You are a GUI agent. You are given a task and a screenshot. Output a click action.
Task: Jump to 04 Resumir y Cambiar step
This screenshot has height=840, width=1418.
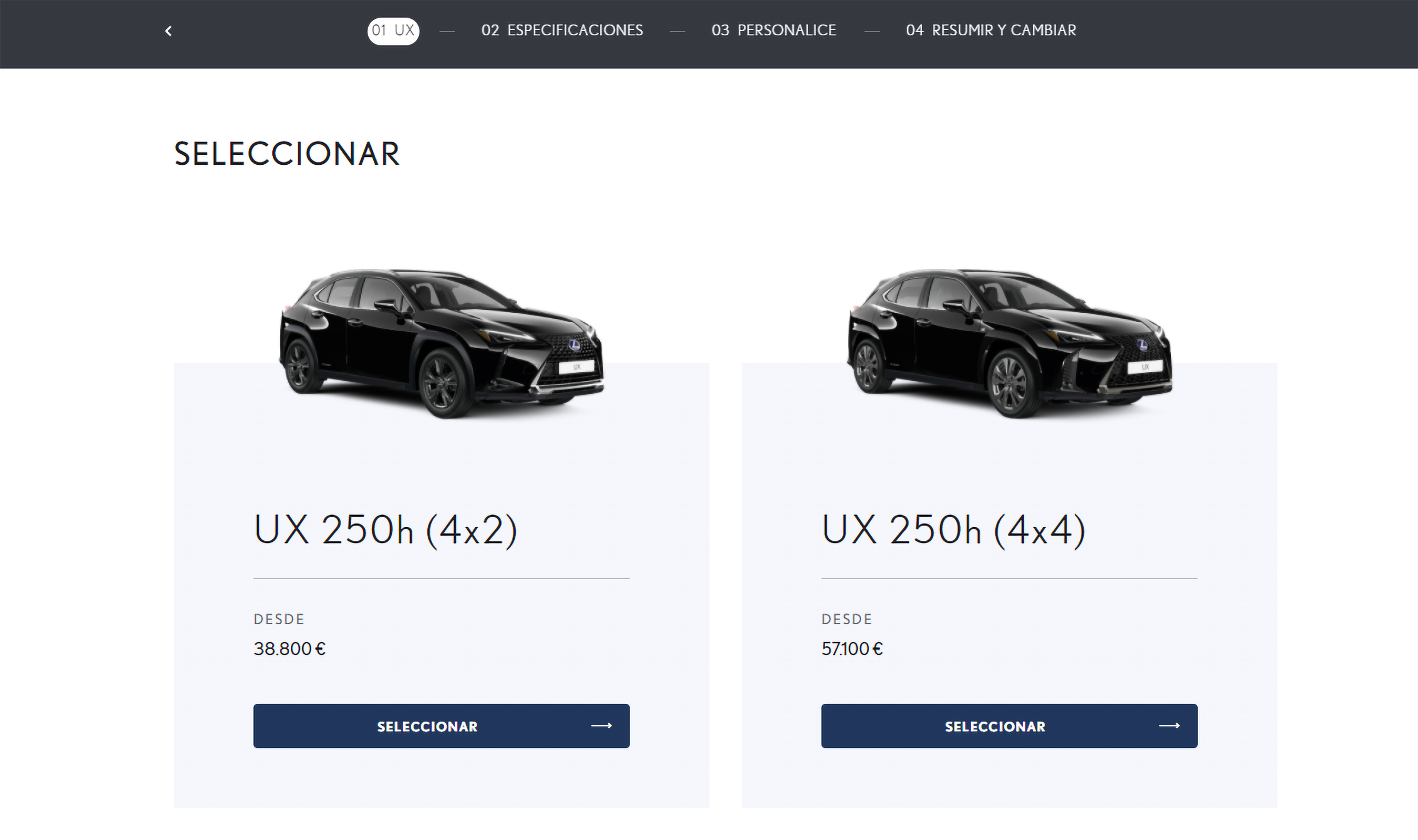click(990, 31)
